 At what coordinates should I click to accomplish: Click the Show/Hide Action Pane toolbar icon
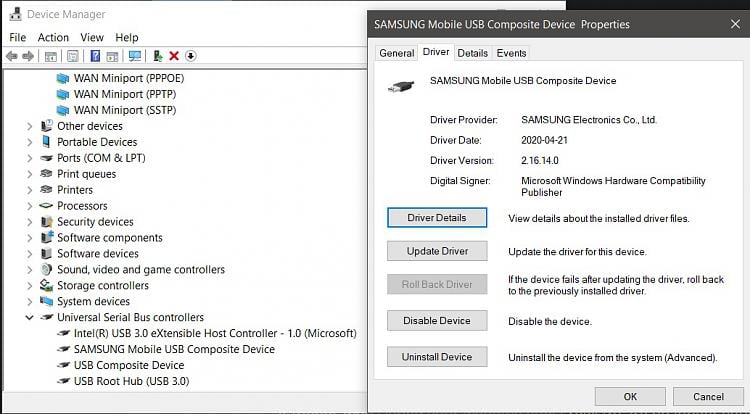112,56
